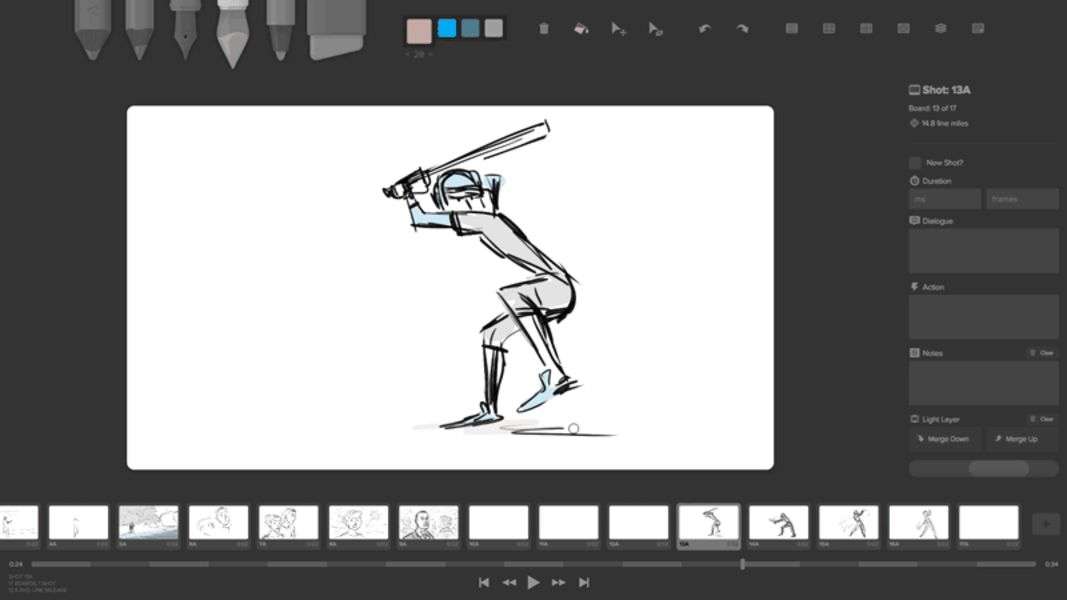1067x600 pixels.
Task: Click the duration frames input field
Action: (1022, 199)
